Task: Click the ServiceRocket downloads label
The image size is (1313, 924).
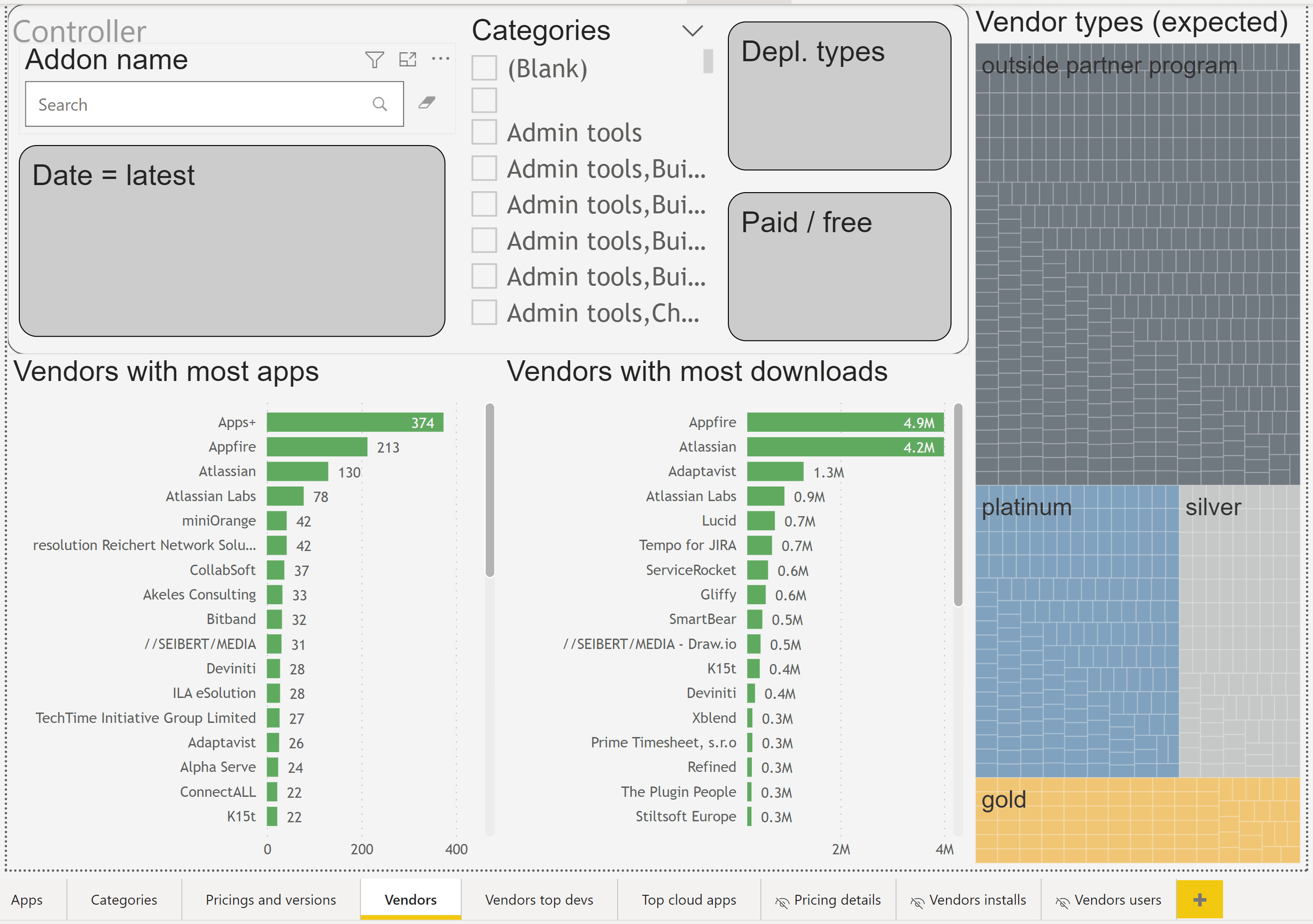Action: click(691, 570)
